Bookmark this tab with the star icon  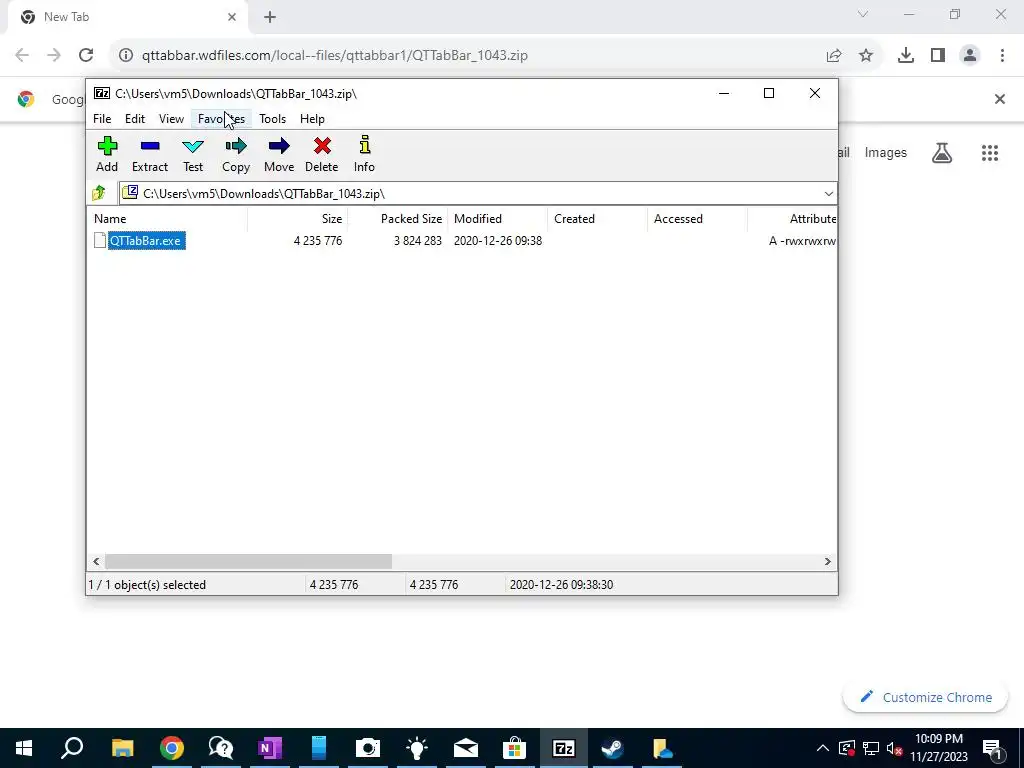pyautogui.click(x=866, y=56)
